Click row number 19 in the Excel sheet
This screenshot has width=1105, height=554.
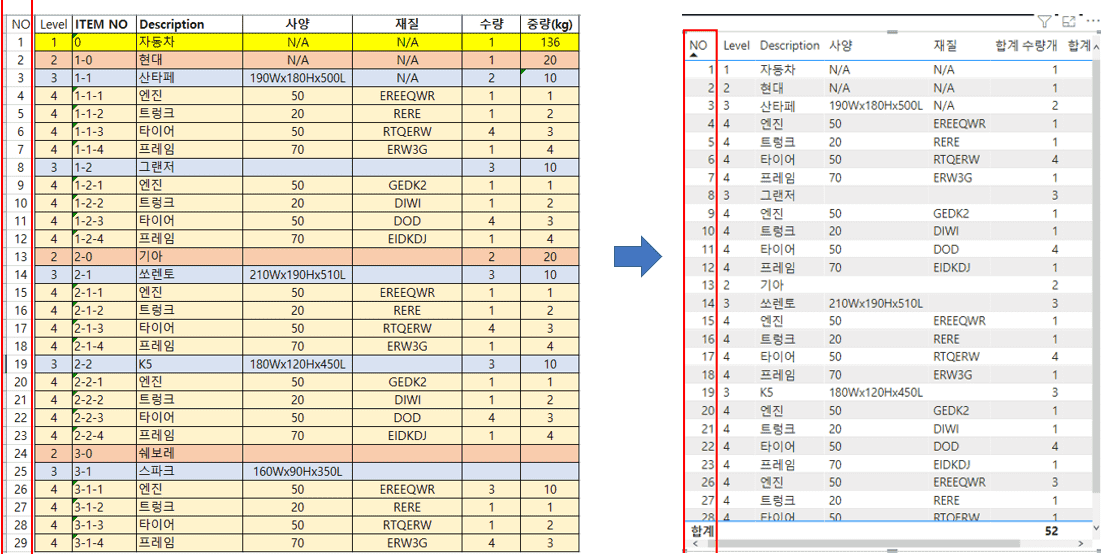point(20,364)
